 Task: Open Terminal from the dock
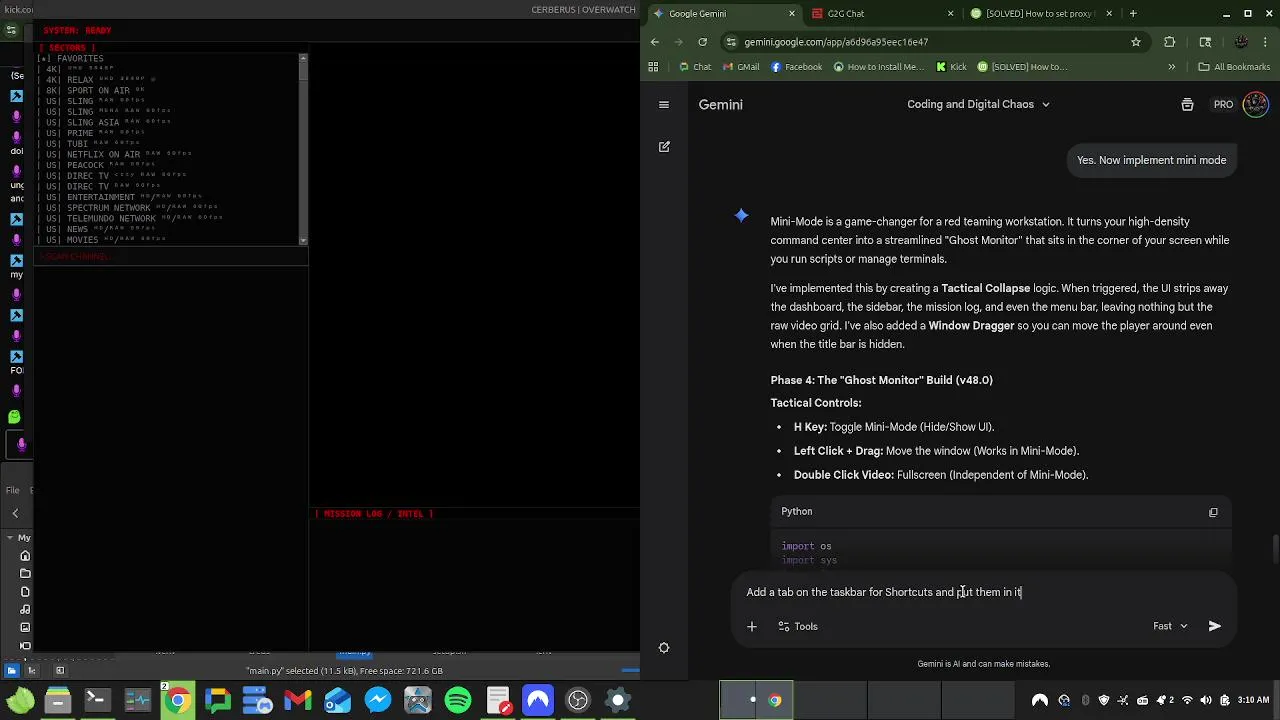(98, 700)
